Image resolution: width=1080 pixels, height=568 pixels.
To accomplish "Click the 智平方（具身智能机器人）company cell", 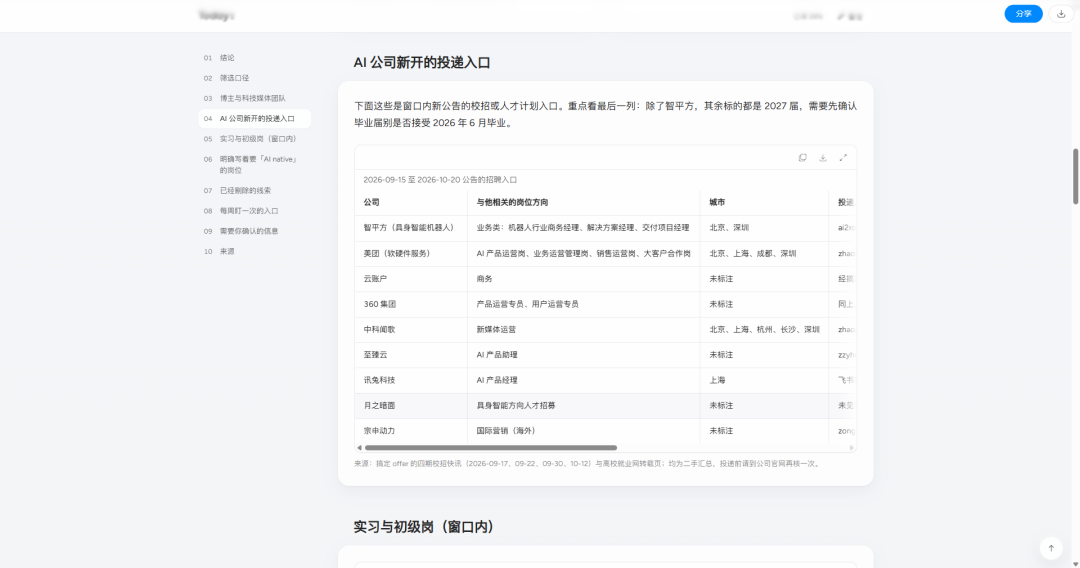I will [x=411, y=228].
